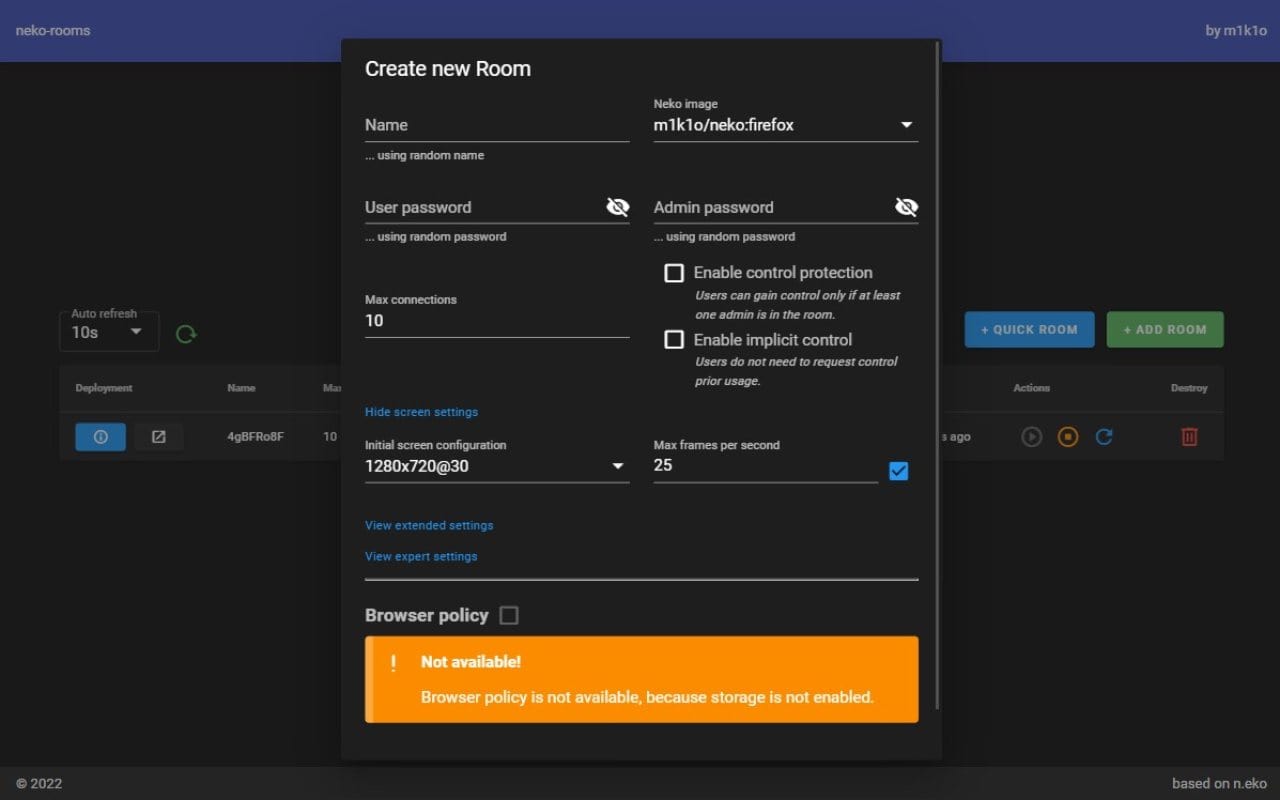The image size is (1280, 800).
Task: Click the ADD ROOM button
Action: [x=1164, y=329]
